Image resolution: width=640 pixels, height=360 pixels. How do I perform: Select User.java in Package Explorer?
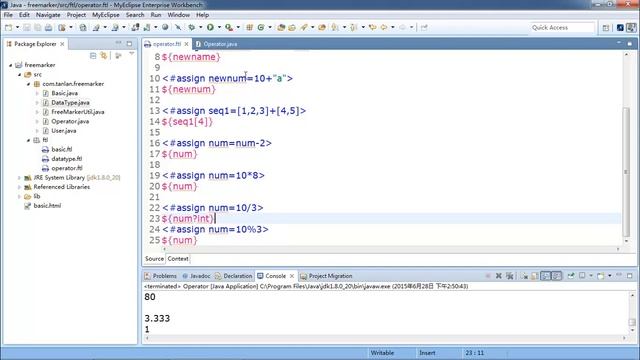pyautogui.click(x=64, y=131)
